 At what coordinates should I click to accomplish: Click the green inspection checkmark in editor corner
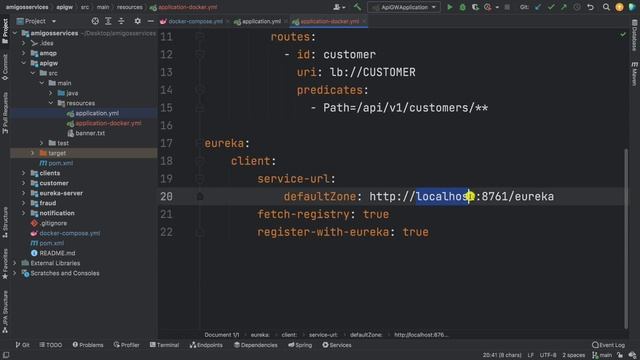622,36
